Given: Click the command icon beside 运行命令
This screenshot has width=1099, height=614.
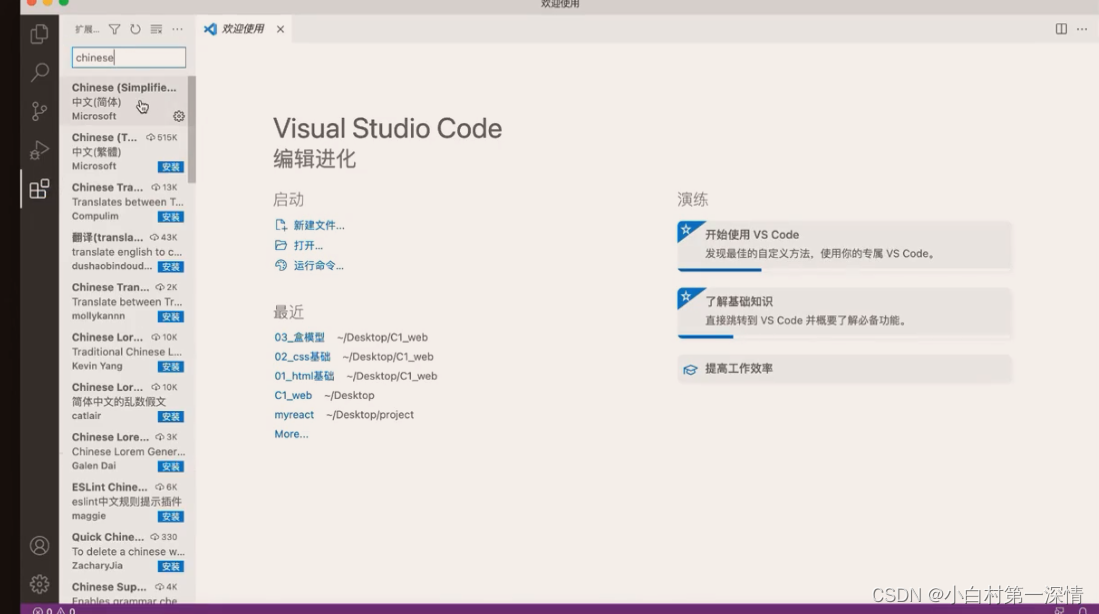Looking at the screenshot, I should [281, 266].
